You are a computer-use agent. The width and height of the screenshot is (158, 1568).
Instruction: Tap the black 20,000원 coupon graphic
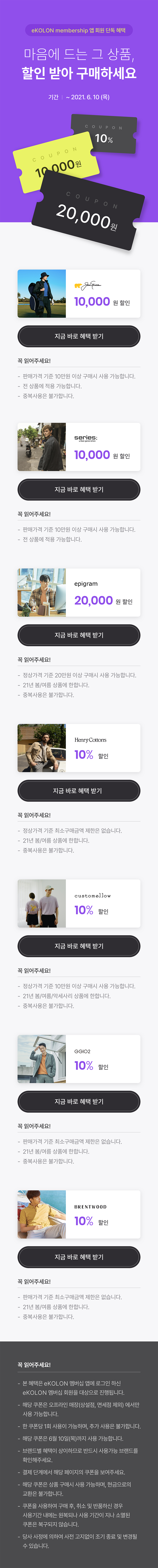[x=88, y=213]
